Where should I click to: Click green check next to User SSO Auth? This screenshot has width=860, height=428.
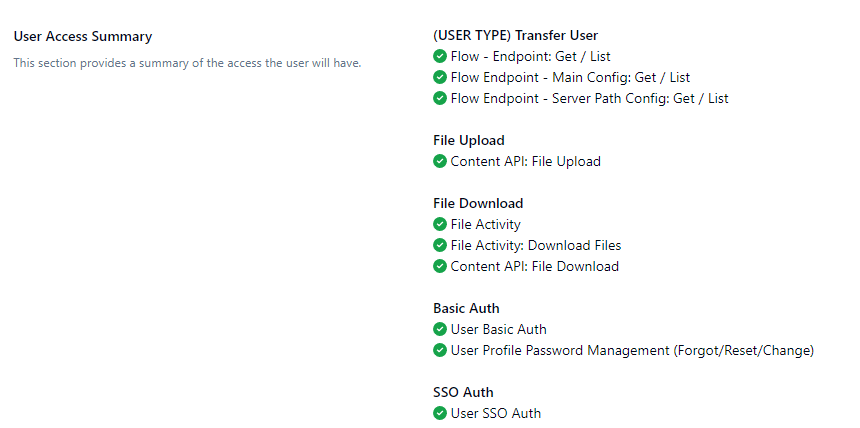point(440,413)
